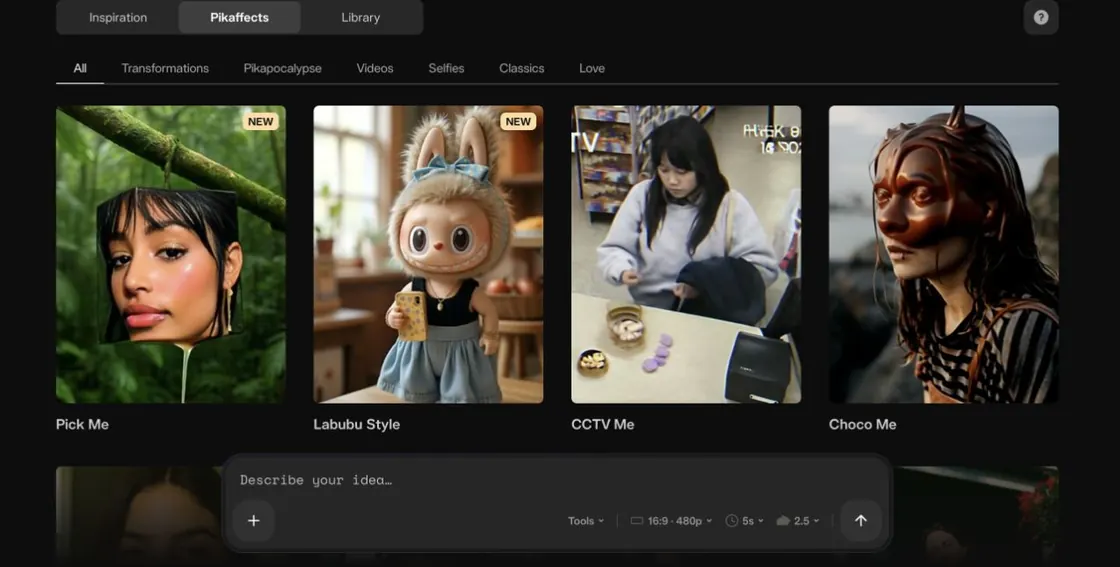
Task: Select the All category filter
Action: coord(80,69)
